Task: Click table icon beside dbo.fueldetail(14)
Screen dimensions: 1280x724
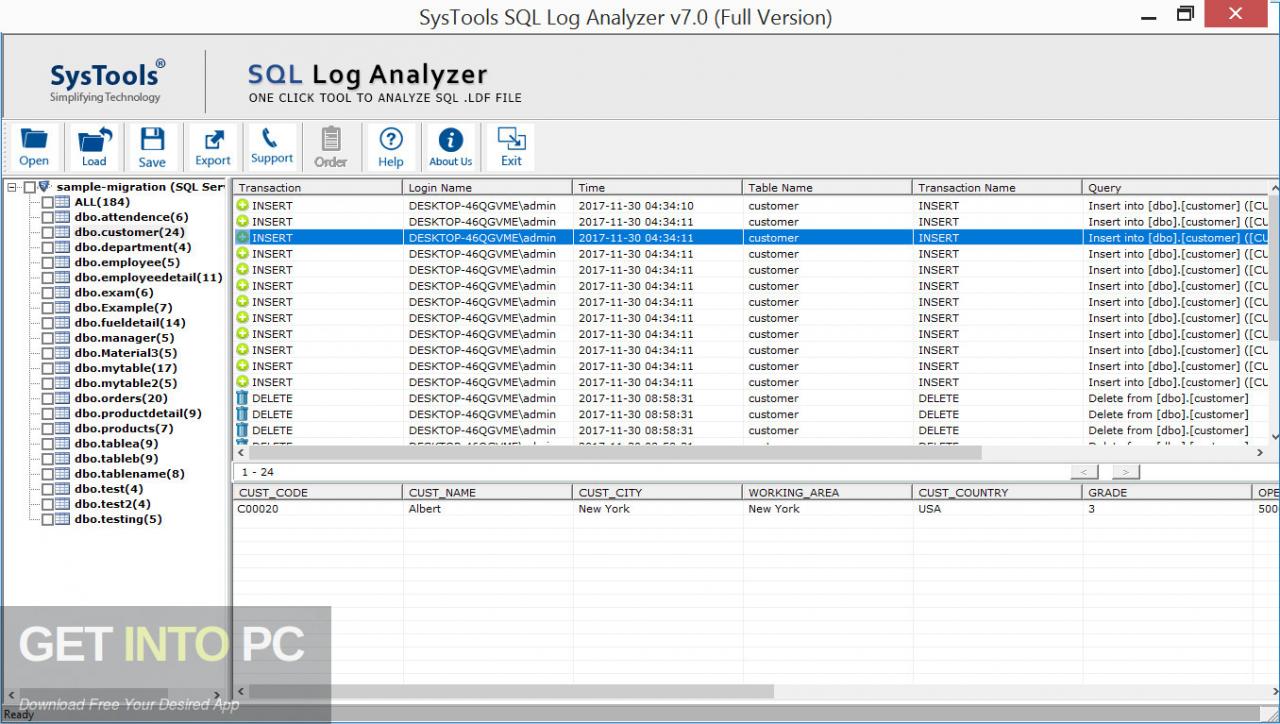Action: point(62,323)
